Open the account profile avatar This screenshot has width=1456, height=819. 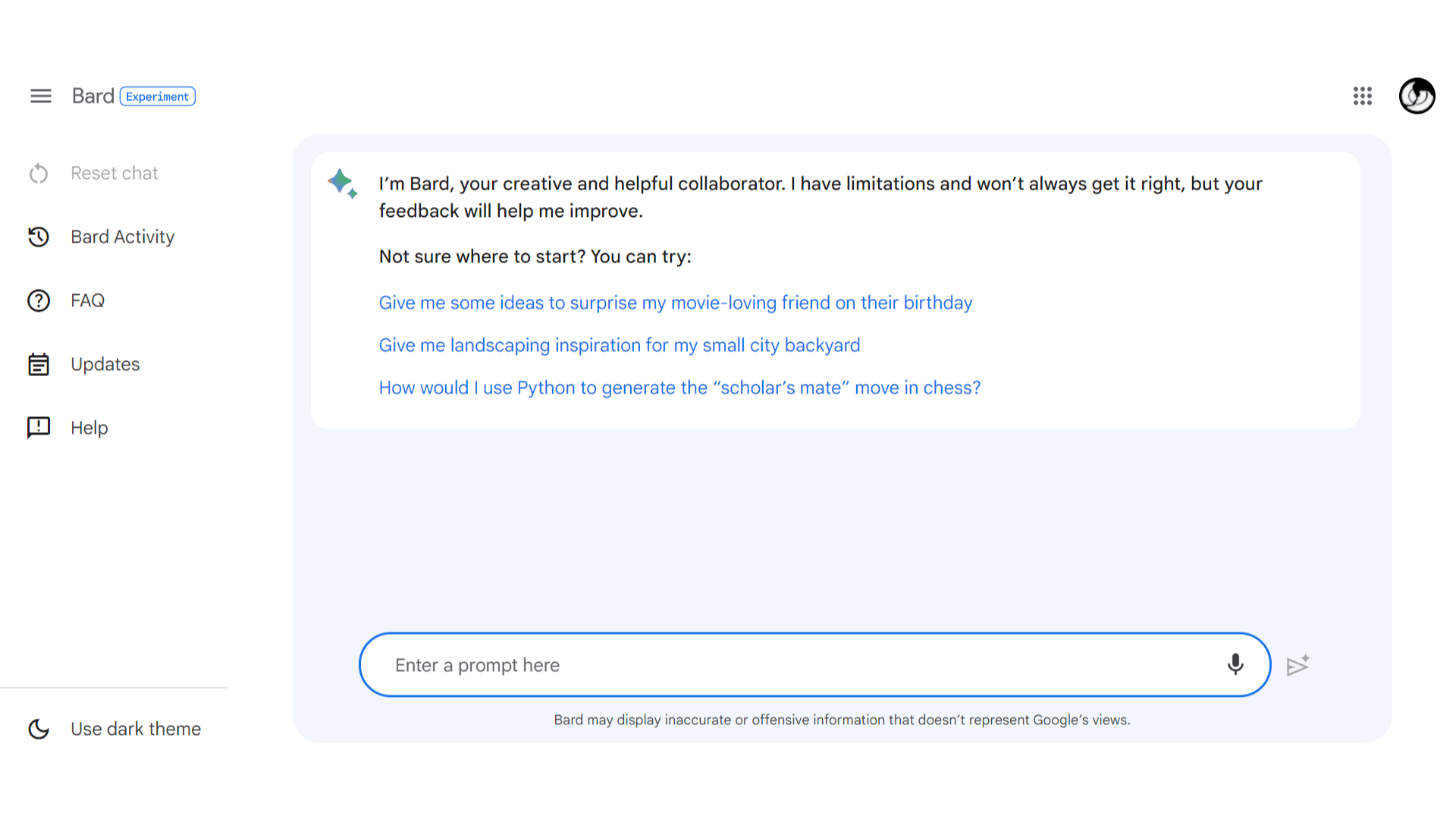click(1417, 96)
